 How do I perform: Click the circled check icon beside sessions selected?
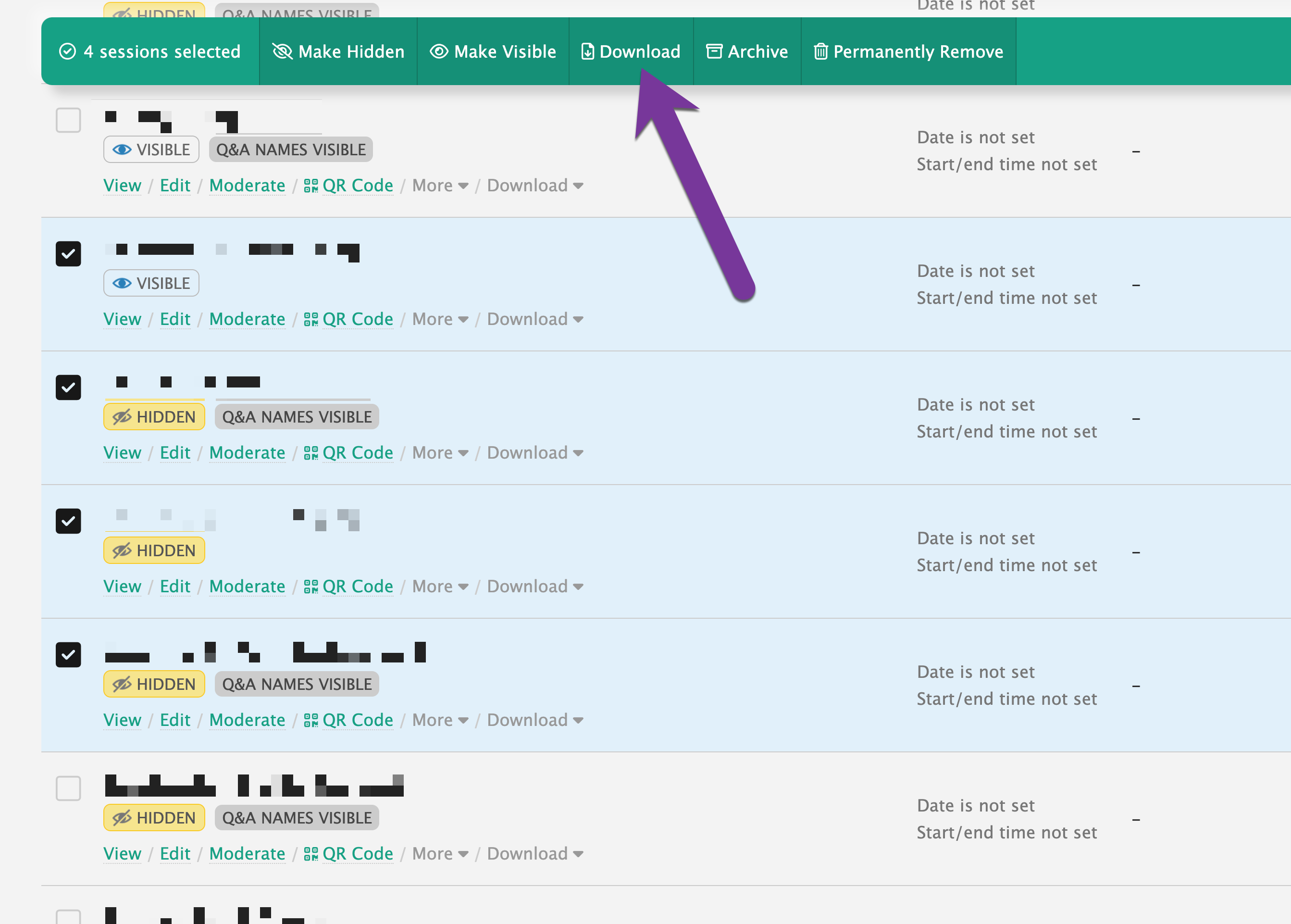pyautogui.click(x=68, y=52)
